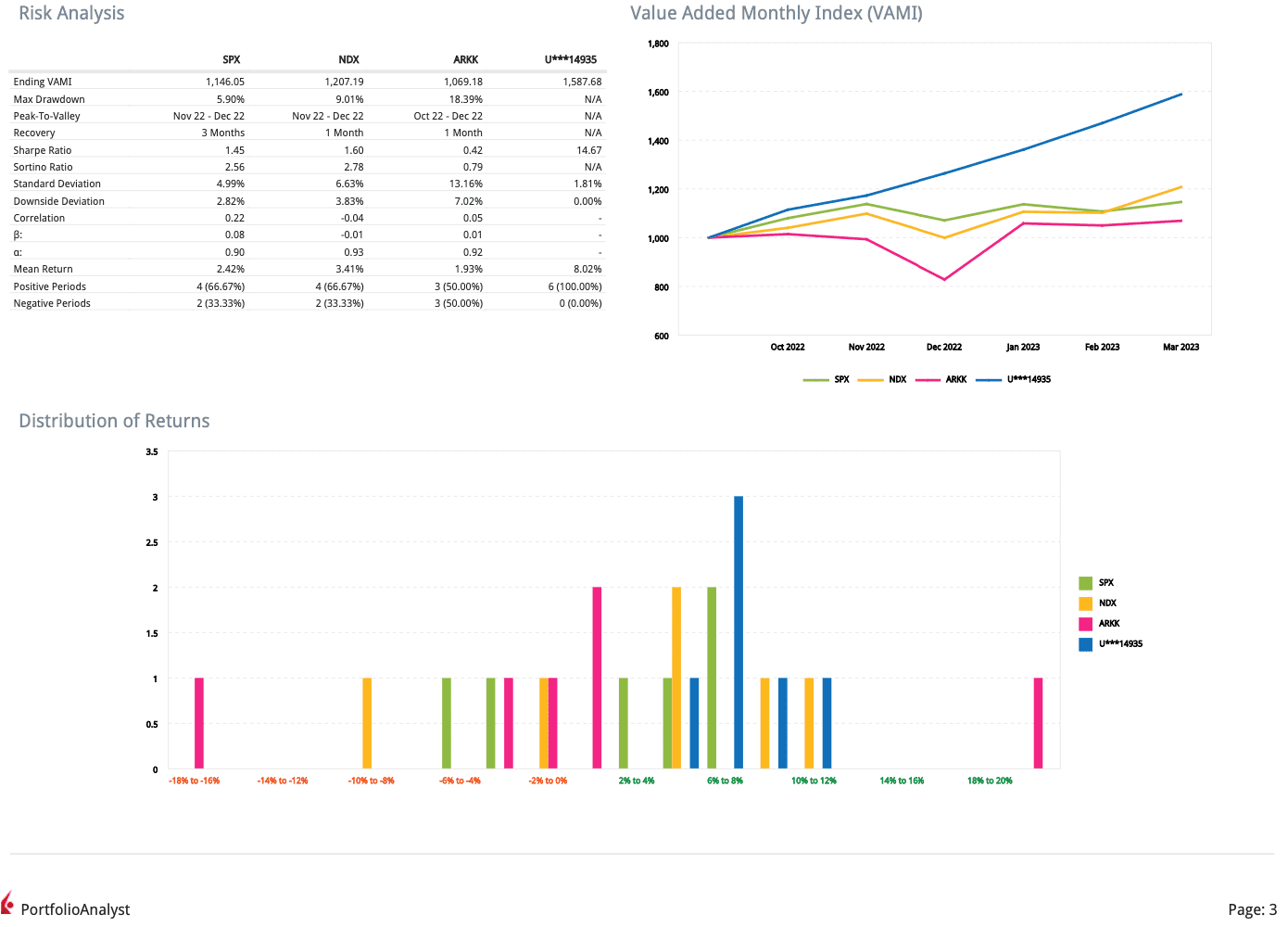This screenshot has width=1288, height=927.
Task: Click the 1,146.05 Ending VAMI value
Action: 225,82
